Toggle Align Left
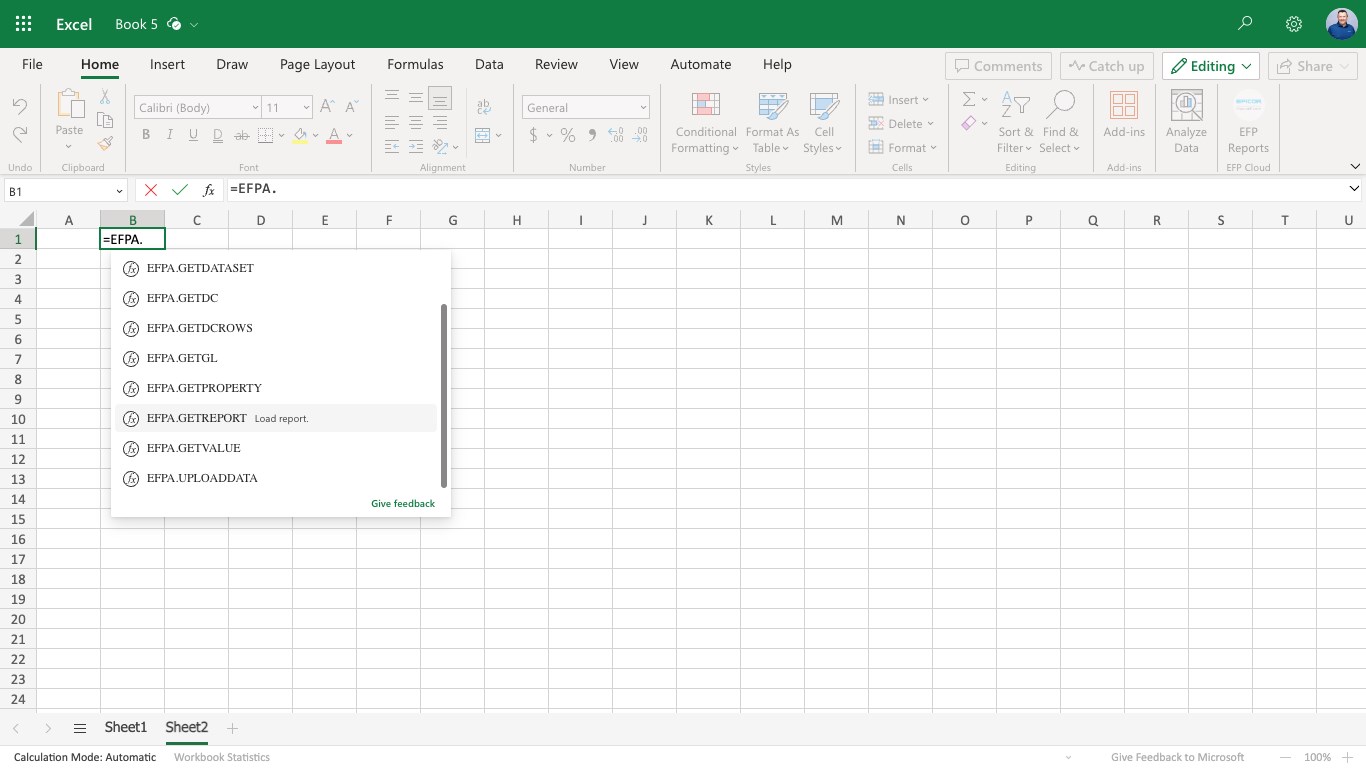1366x768 pixels. 391,123
